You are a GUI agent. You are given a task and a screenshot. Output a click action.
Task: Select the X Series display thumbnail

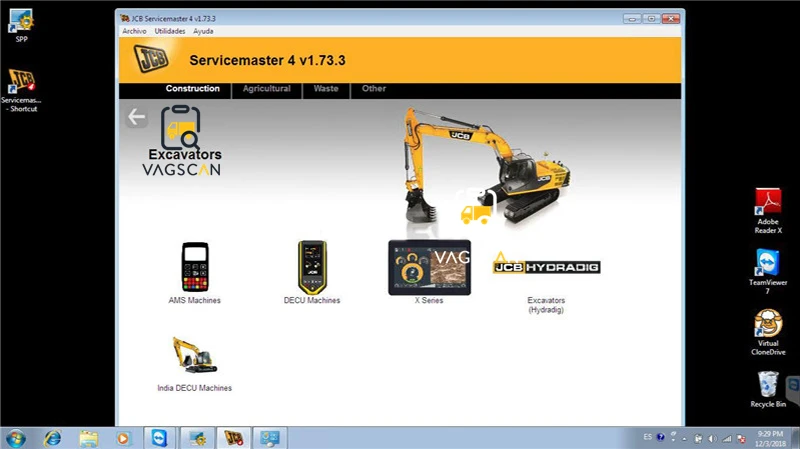(429, 267)
